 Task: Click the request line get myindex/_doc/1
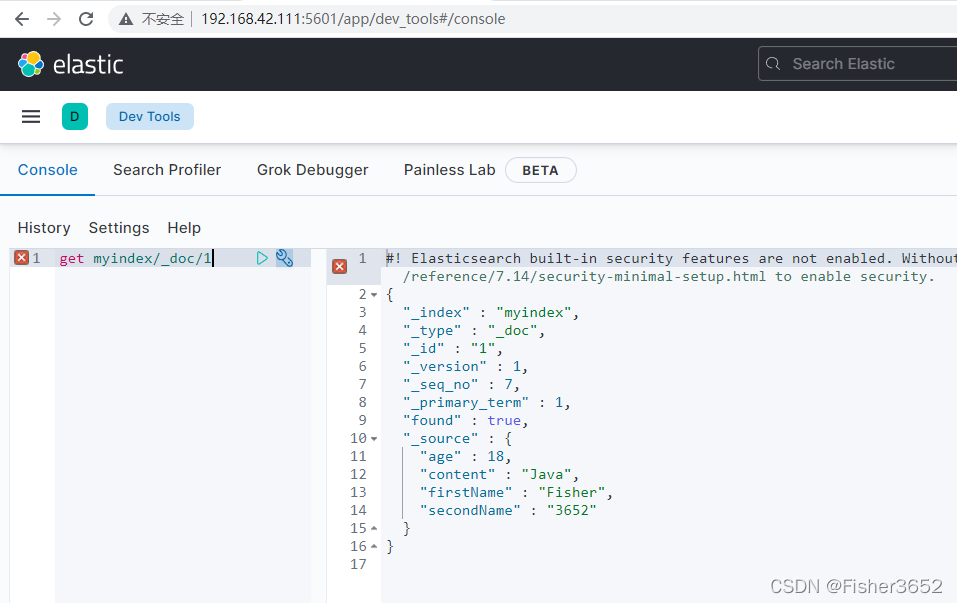click(135, 258)
